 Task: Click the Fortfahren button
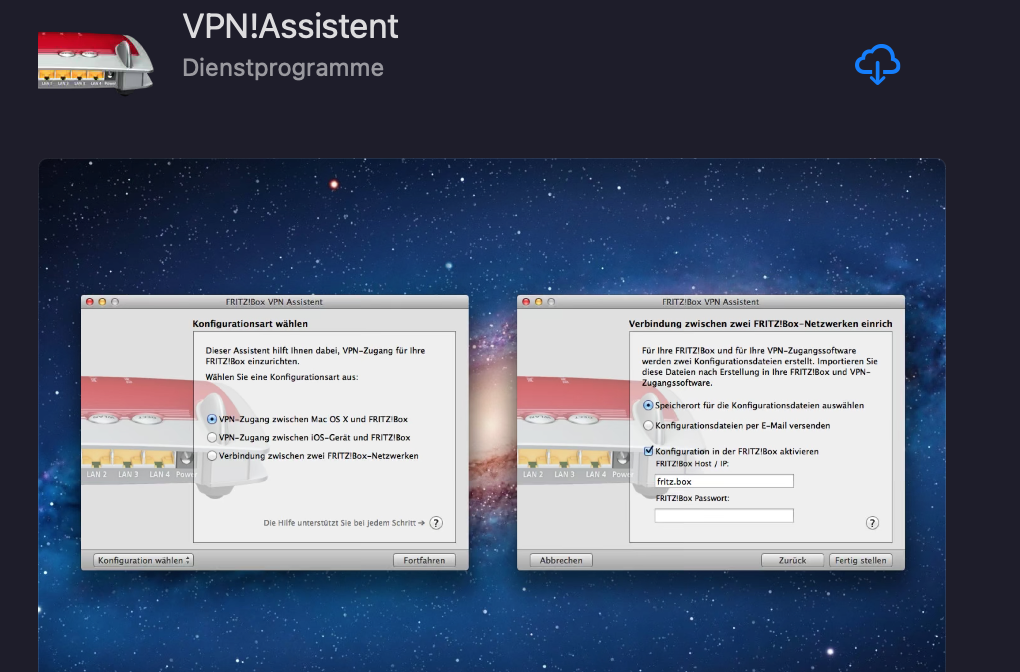click(424, 560)
